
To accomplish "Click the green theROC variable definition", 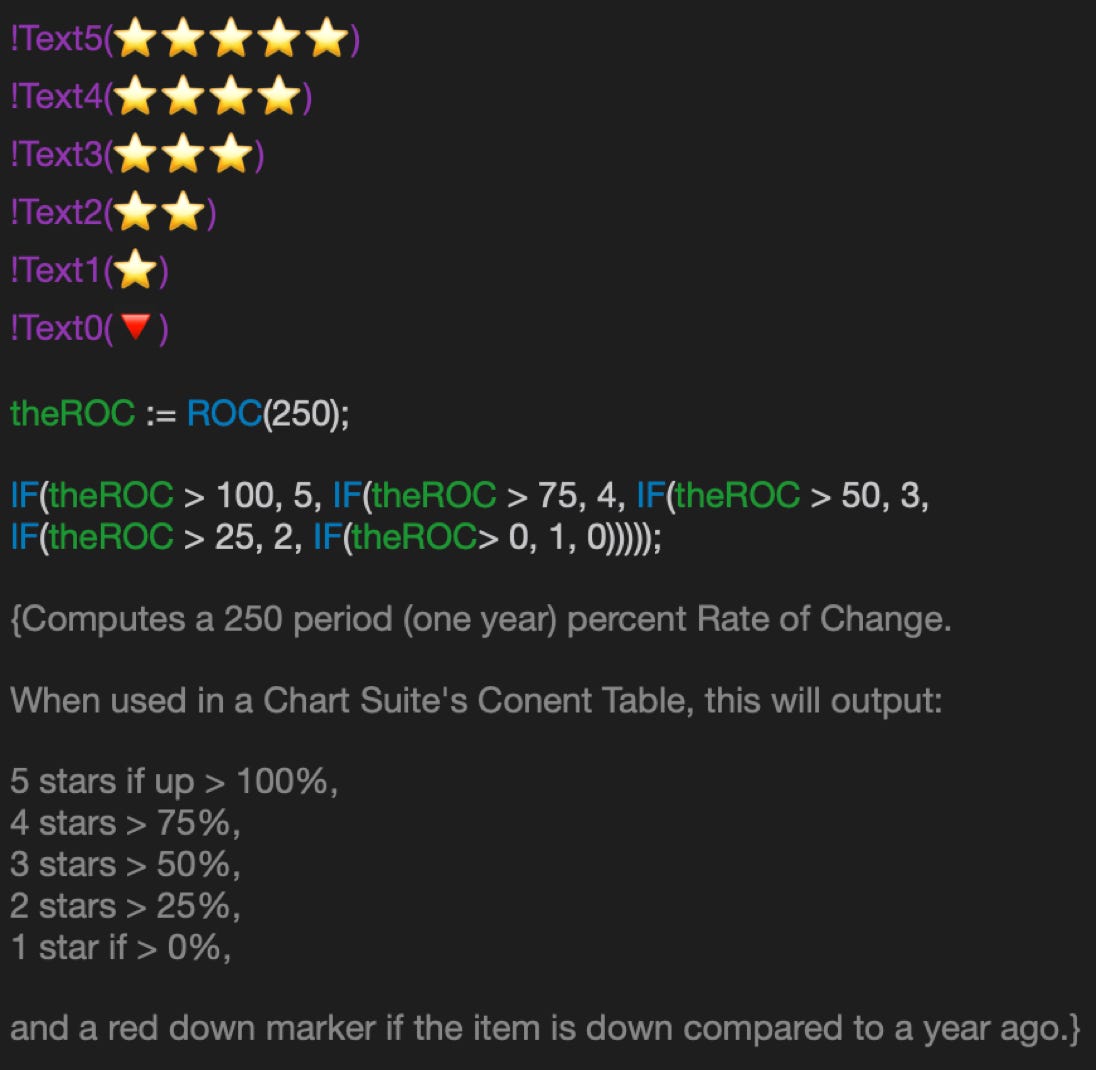I will click(x=72, y=413).
